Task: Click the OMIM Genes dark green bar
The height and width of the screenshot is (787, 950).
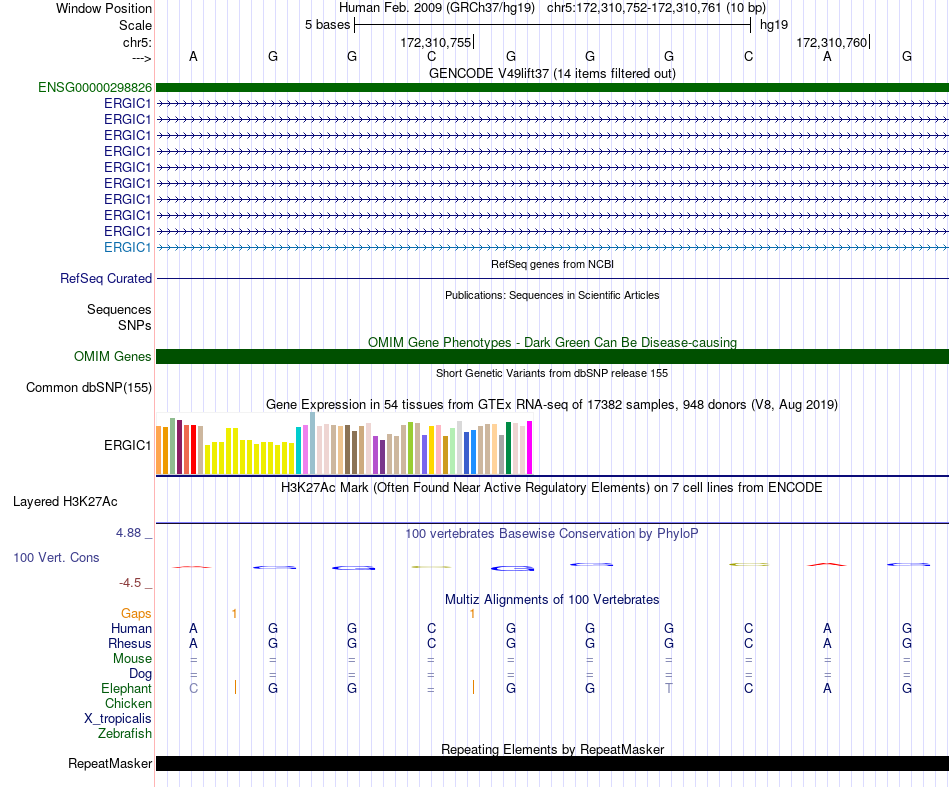Action: pyautogui.click(x=552, y=356)
